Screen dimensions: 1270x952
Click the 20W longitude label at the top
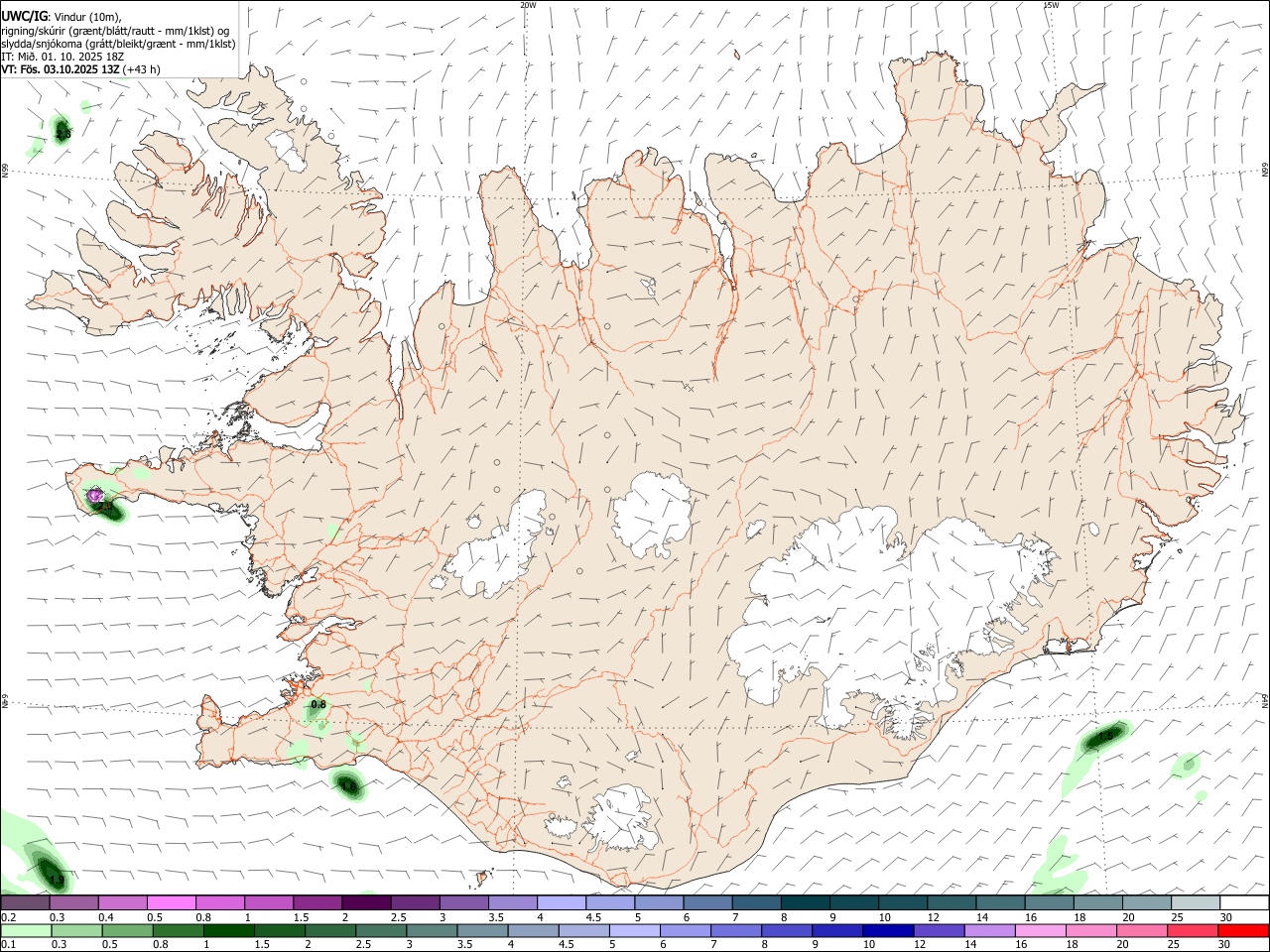[528, 5]
